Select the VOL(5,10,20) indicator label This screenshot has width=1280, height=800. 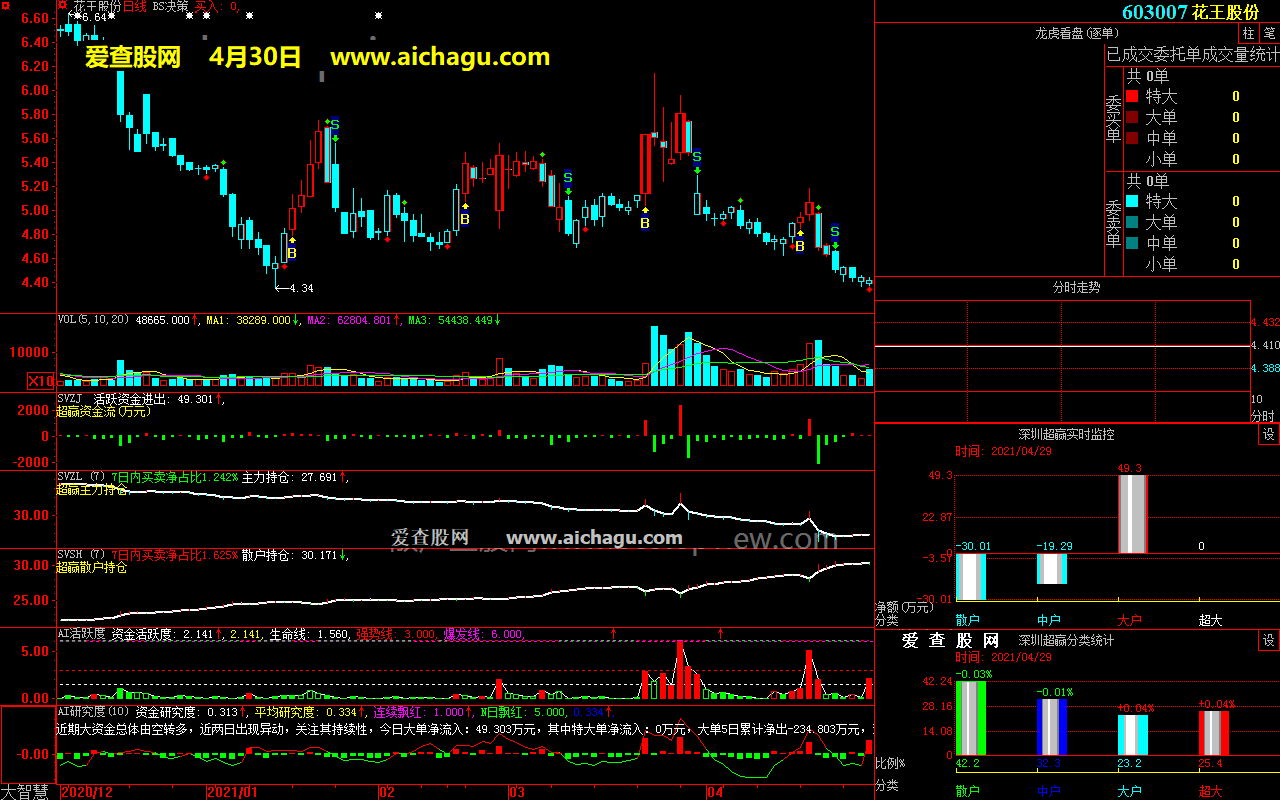coord(94,320)
